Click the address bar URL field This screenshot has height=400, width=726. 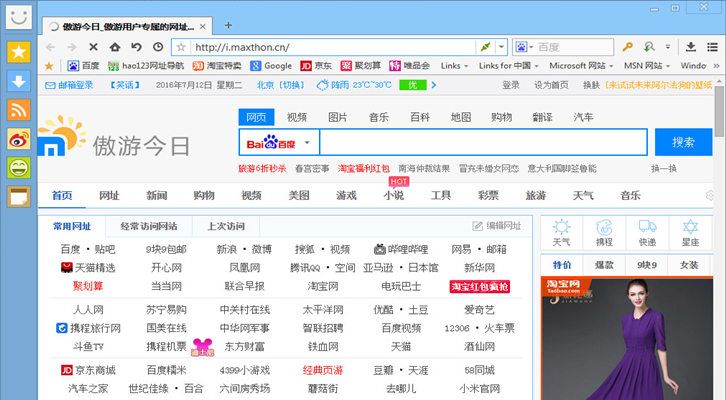click(x=330, y=47)
